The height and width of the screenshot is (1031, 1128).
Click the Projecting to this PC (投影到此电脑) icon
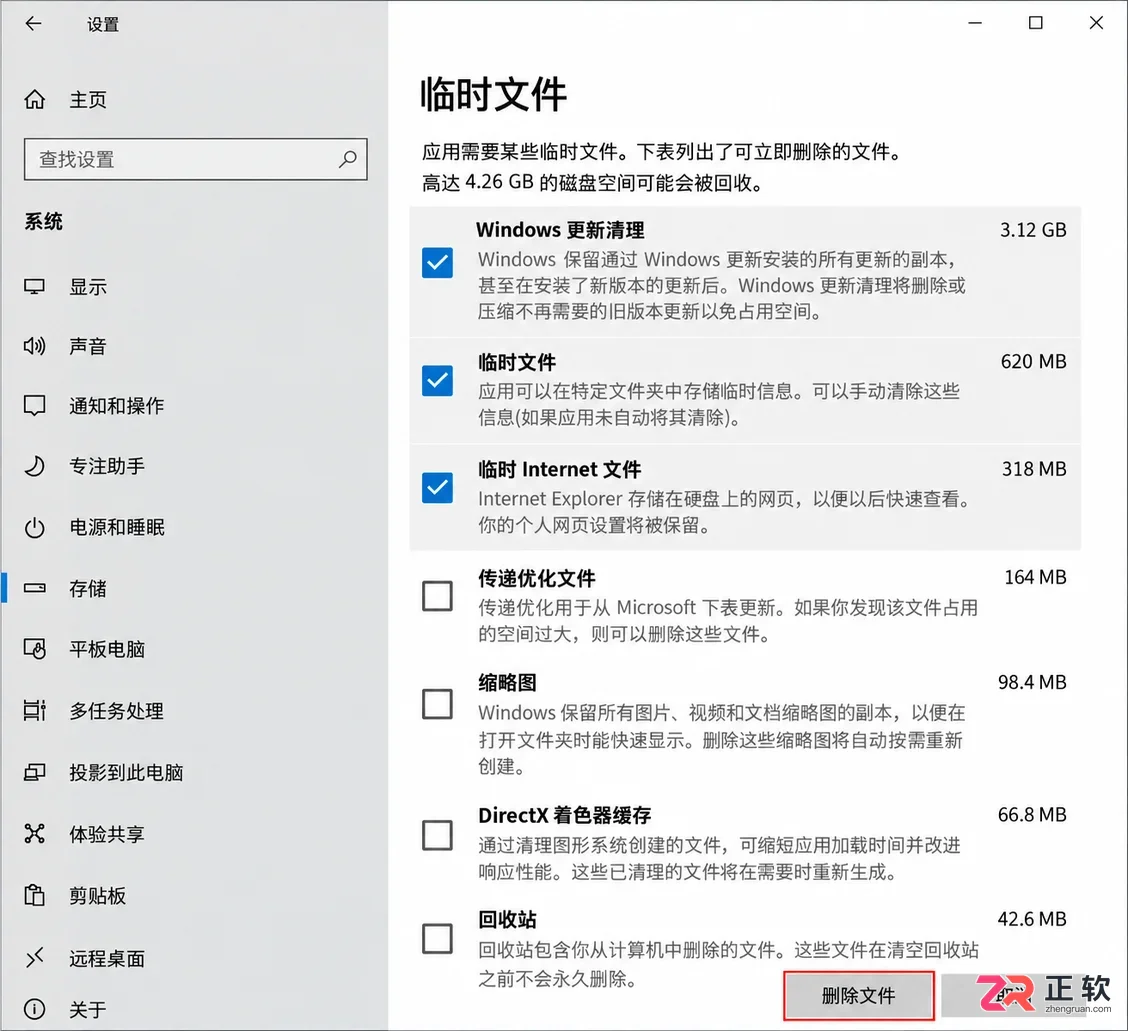35,773
